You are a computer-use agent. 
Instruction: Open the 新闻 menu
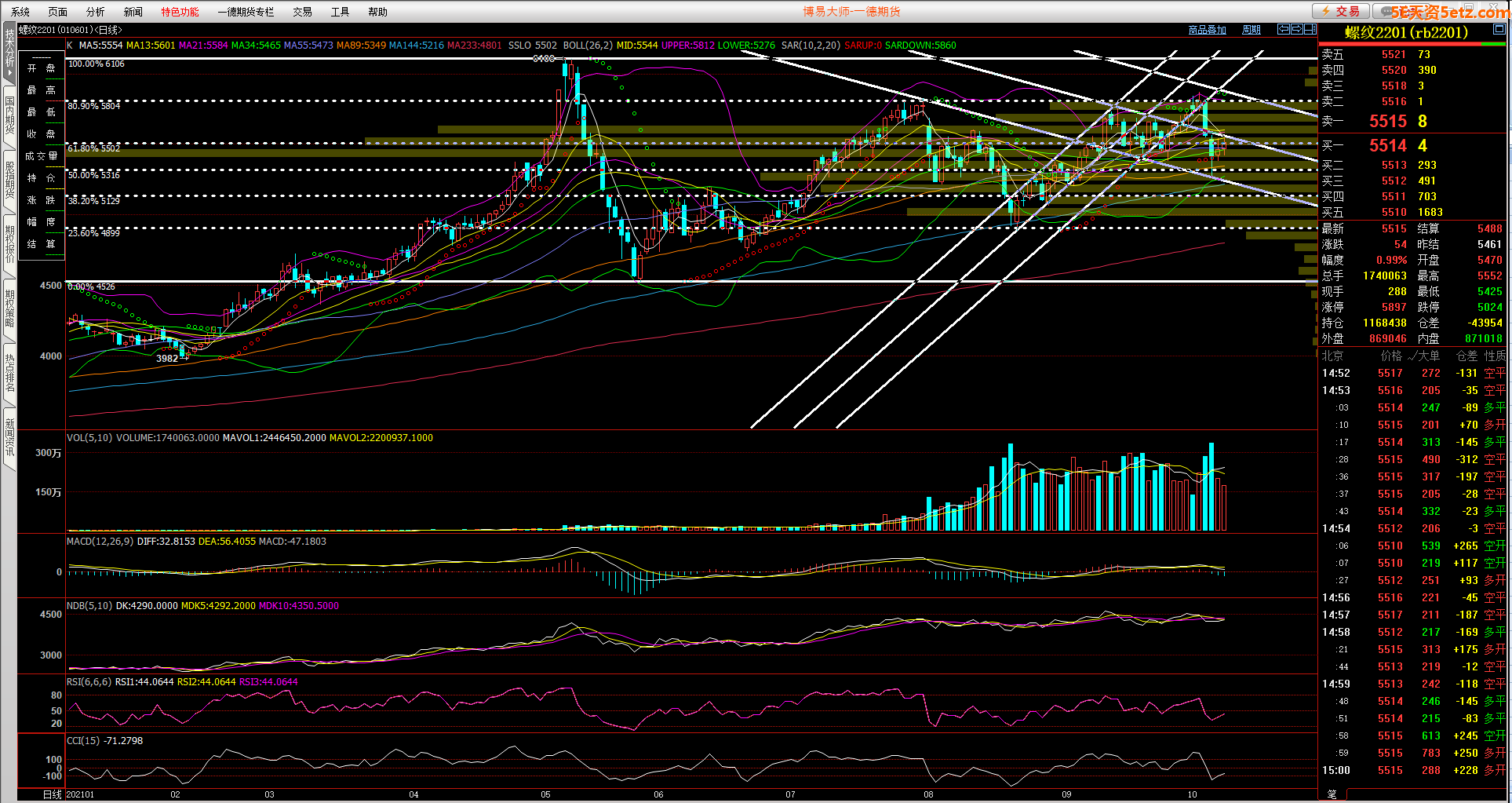[133, 12]
